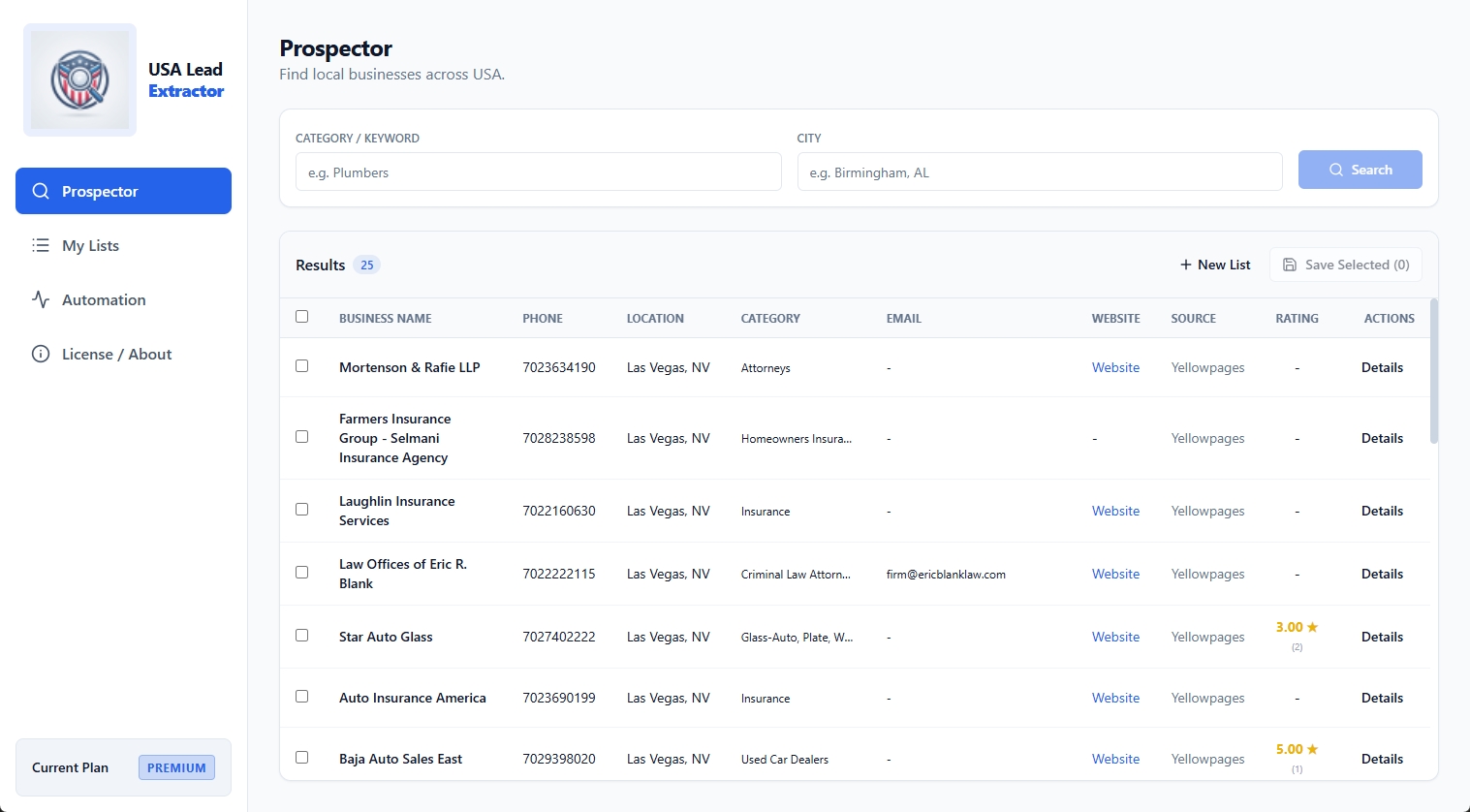
Task: Click the magnifier icon inside the Search button
Action: pyautogui.click(x=1334, y=169)
